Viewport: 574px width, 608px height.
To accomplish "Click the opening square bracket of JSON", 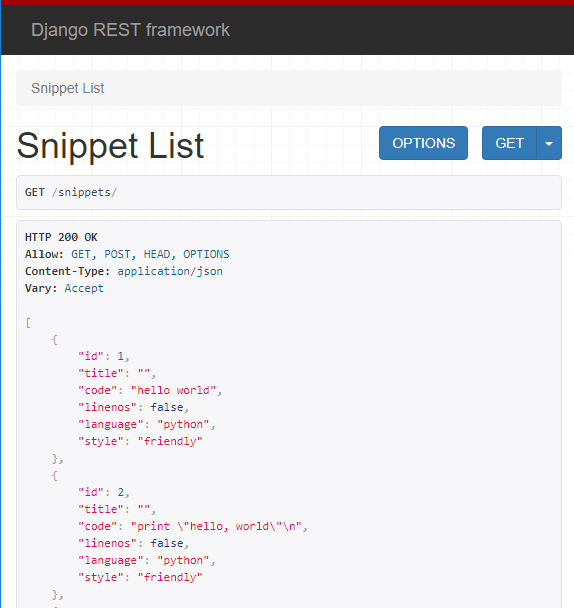I will [28, 323].
